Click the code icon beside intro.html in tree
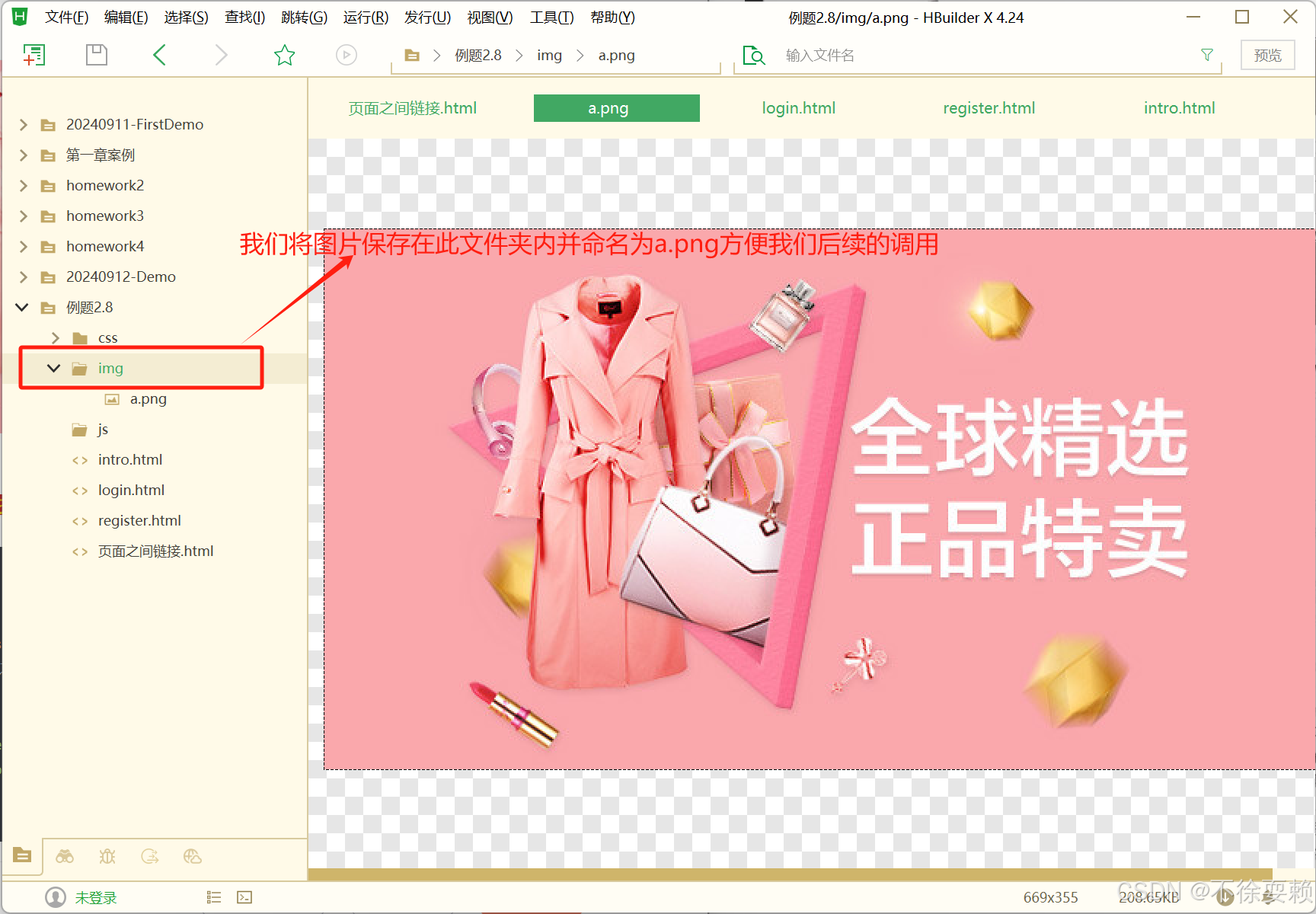 point(80,460)
